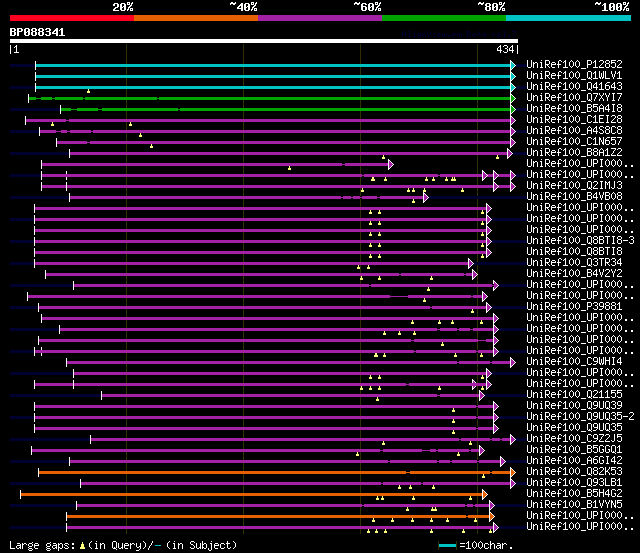This screenshot has height=553, width=640.
Task: Click the yellow gap marker icon in the legend
Action: click(x=82, y=545)
